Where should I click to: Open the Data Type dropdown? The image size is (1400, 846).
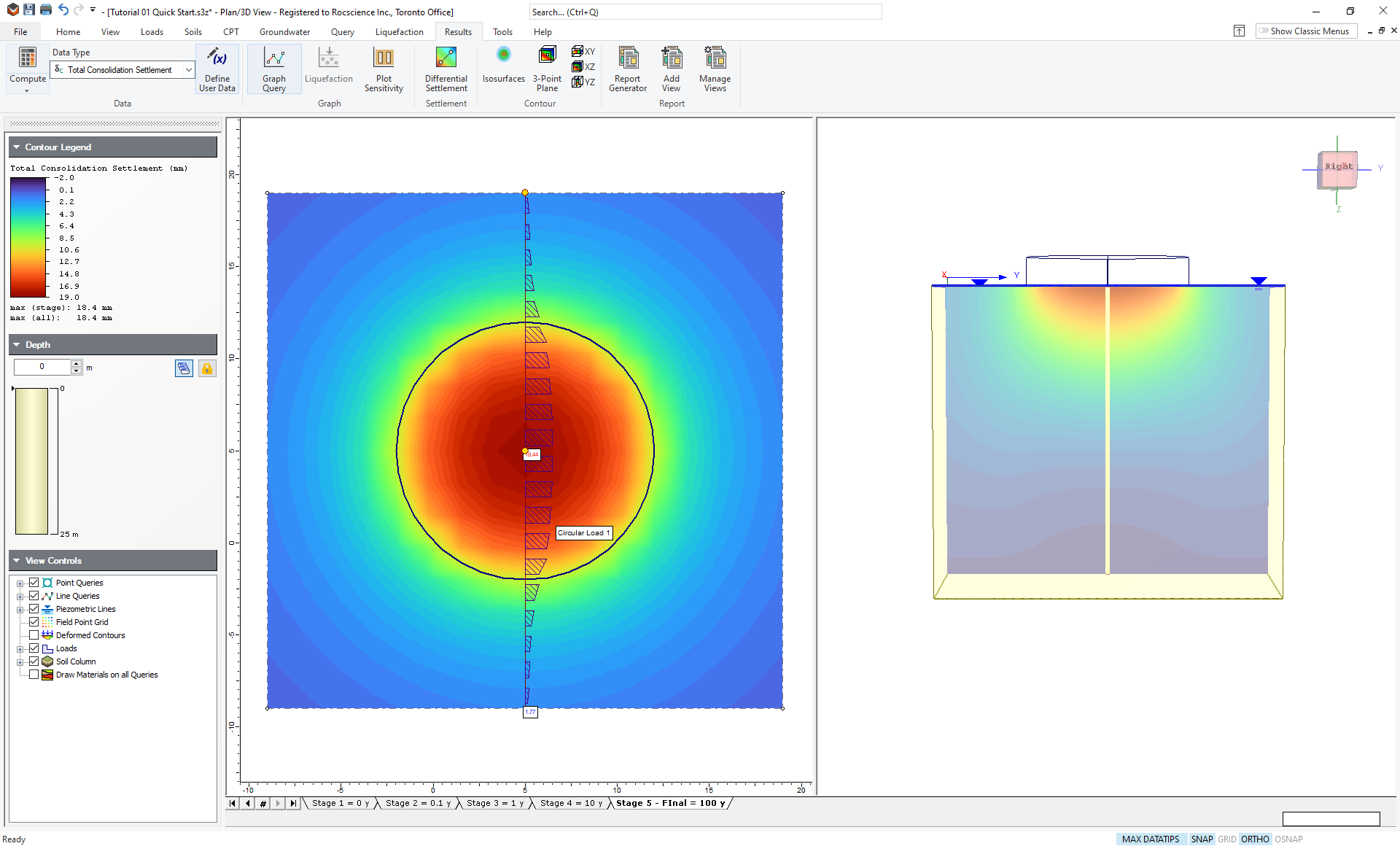(188, 69)
